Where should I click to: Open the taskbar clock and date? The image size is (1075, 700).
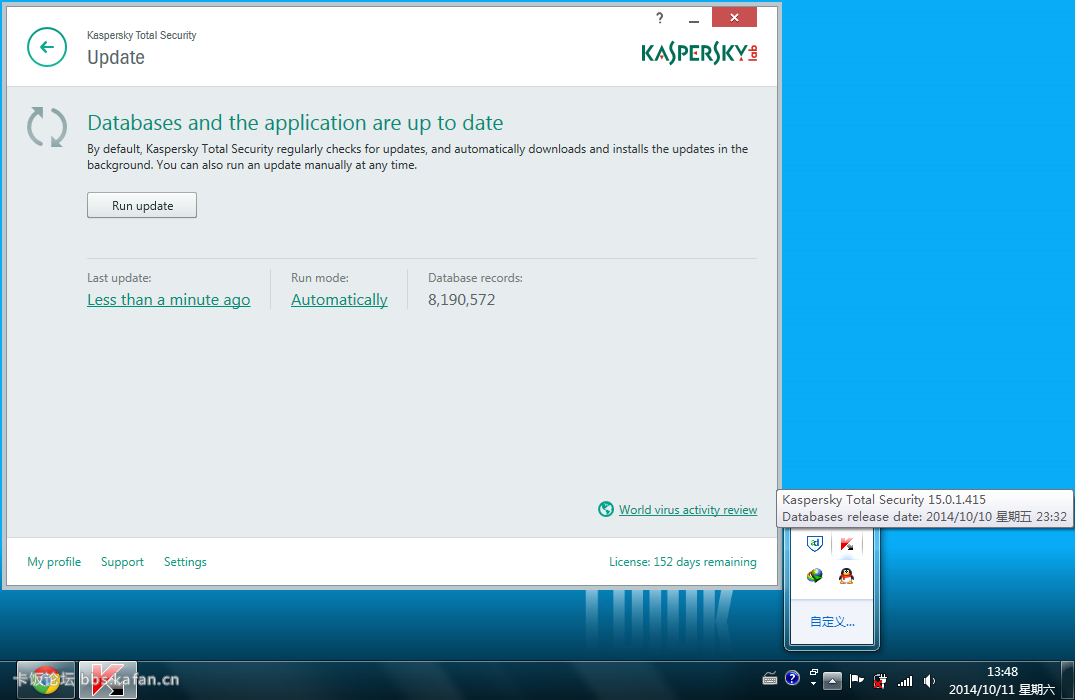pos(1002,681)
